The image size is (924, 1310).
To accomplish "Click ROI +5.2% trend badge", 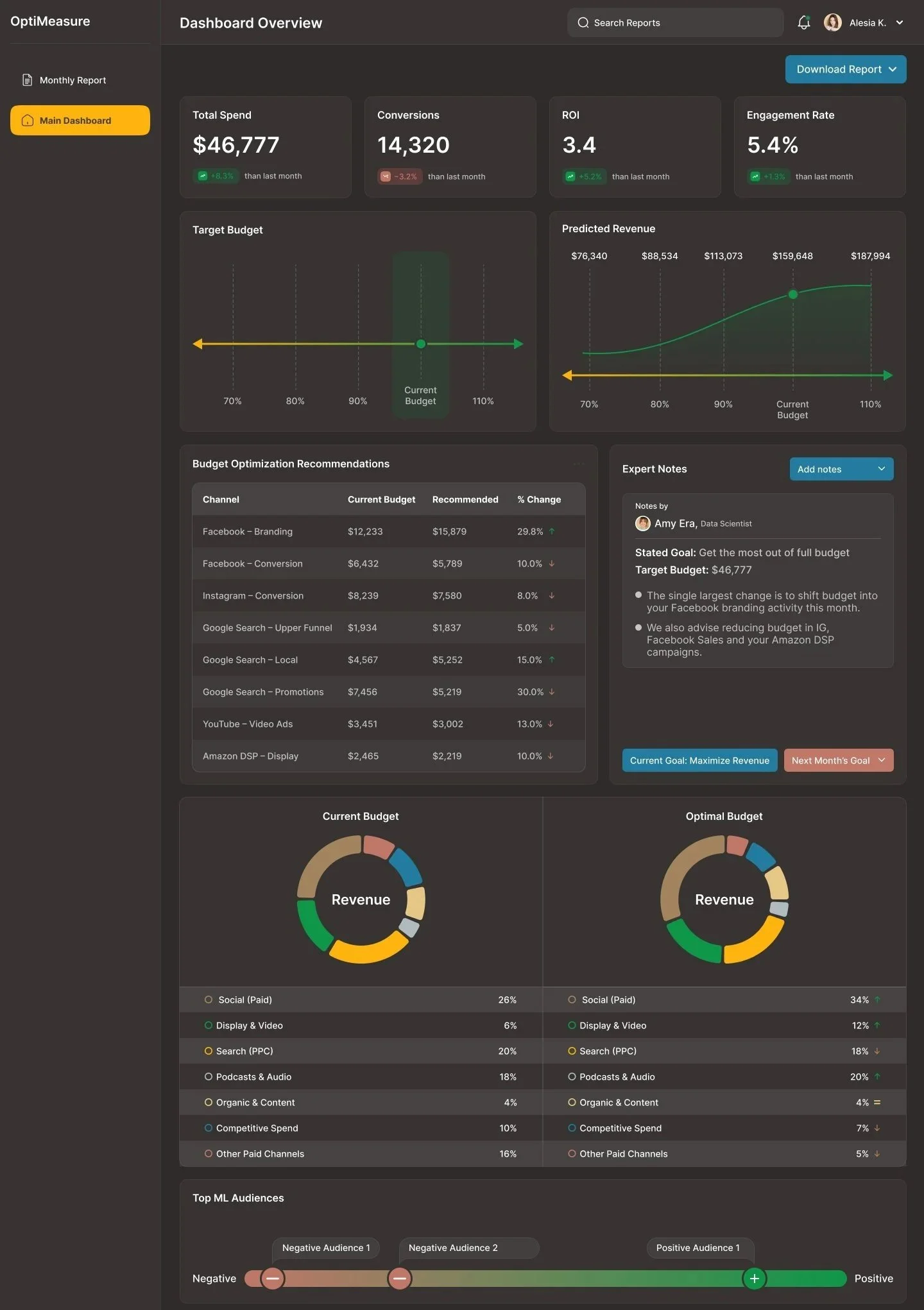I will [584, 176].
